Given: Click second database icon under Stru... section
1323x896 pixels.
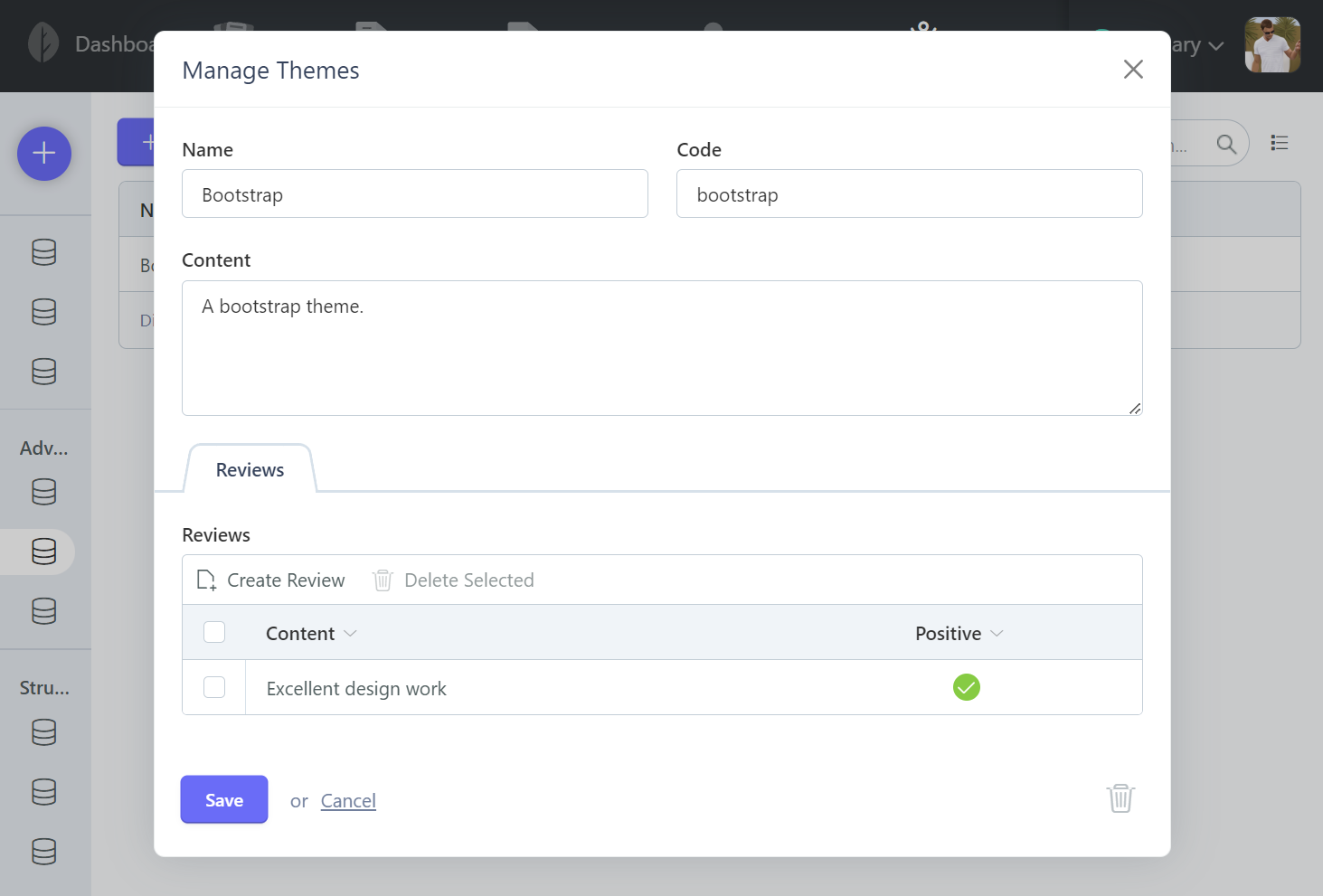Looking at the screenshot, I should 44,792.
